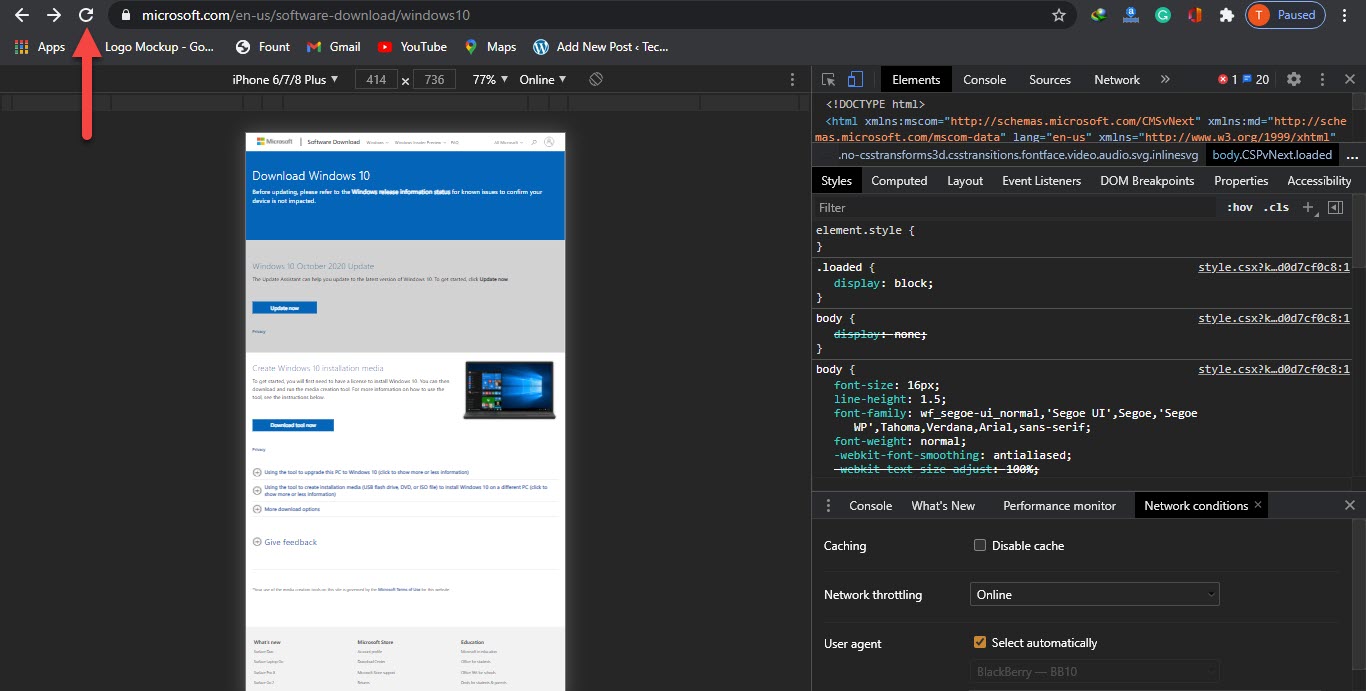Open DevTools settings gear icon
Screen dimensions: 1366x691
[1294, 80]
